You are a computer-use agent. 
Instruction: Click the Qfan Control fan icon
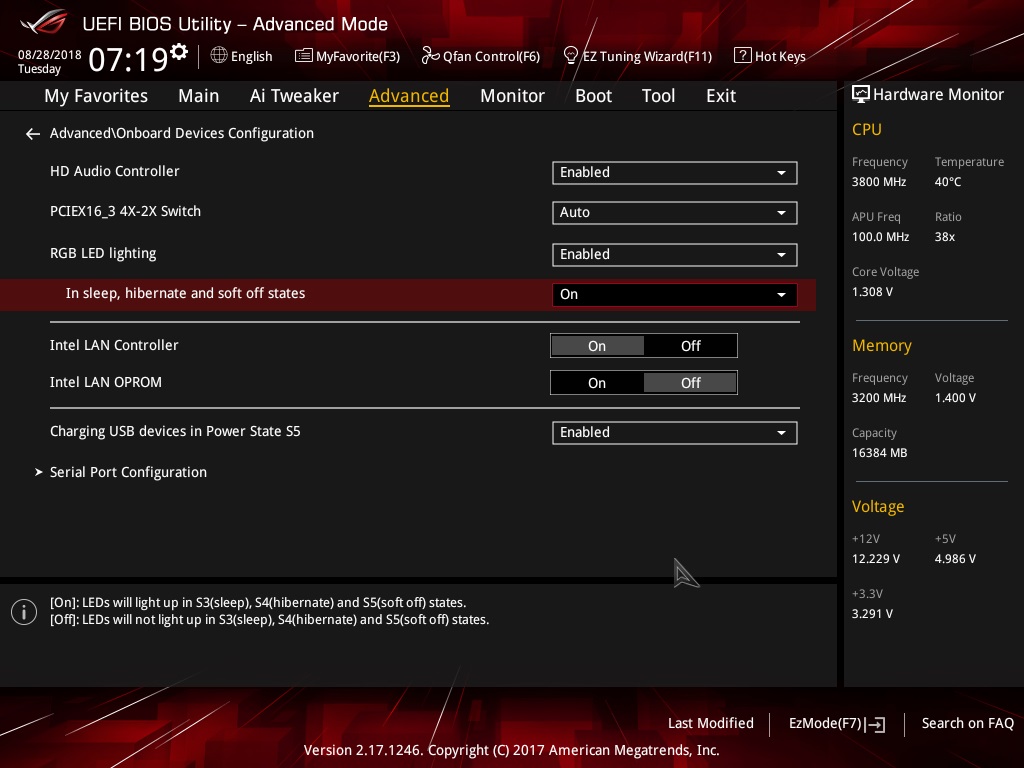coord(430,56)
